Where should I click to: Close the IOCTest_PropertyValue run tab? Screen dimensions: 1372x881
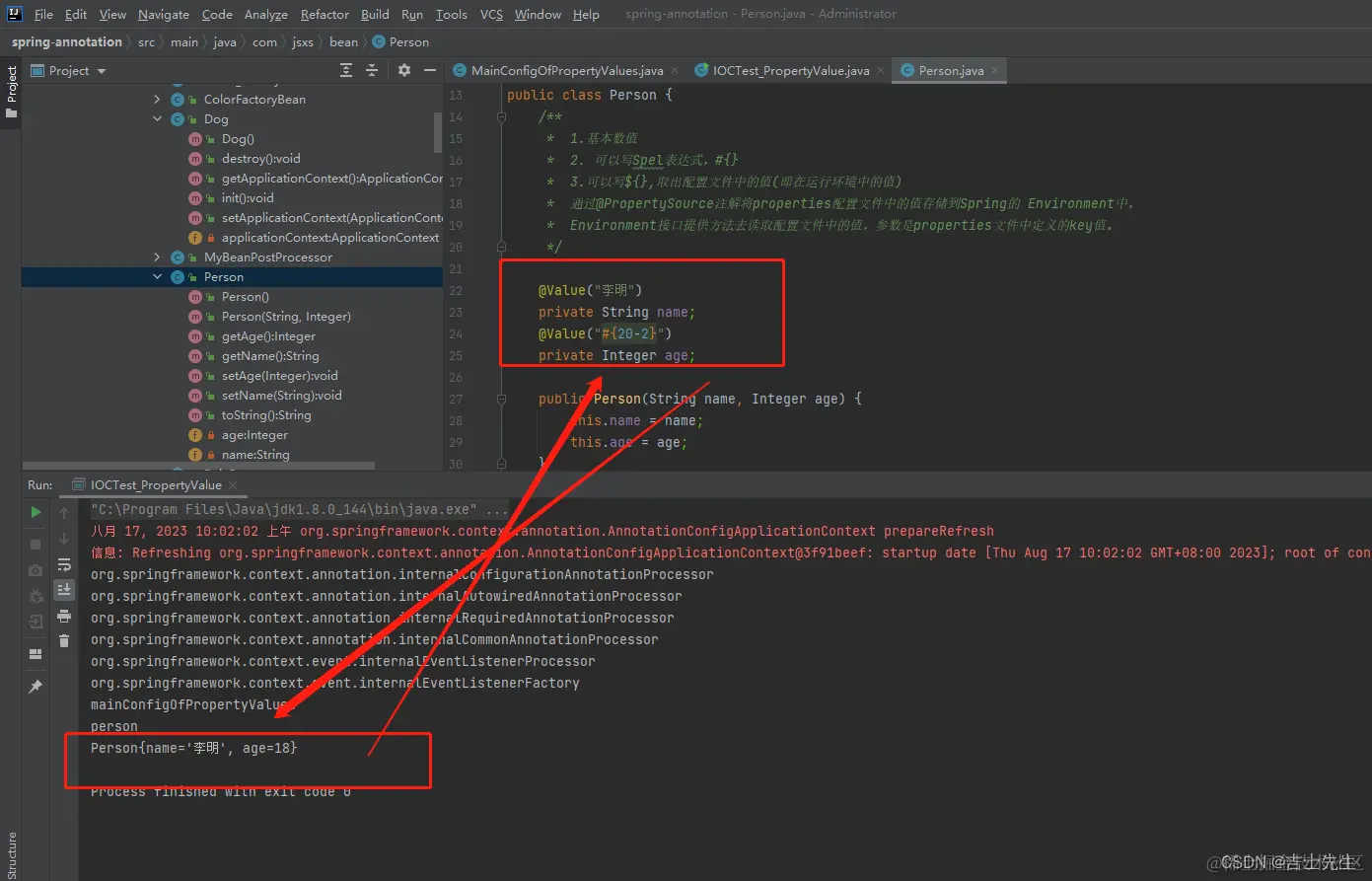pyautogui.click(x=233, y=485)
